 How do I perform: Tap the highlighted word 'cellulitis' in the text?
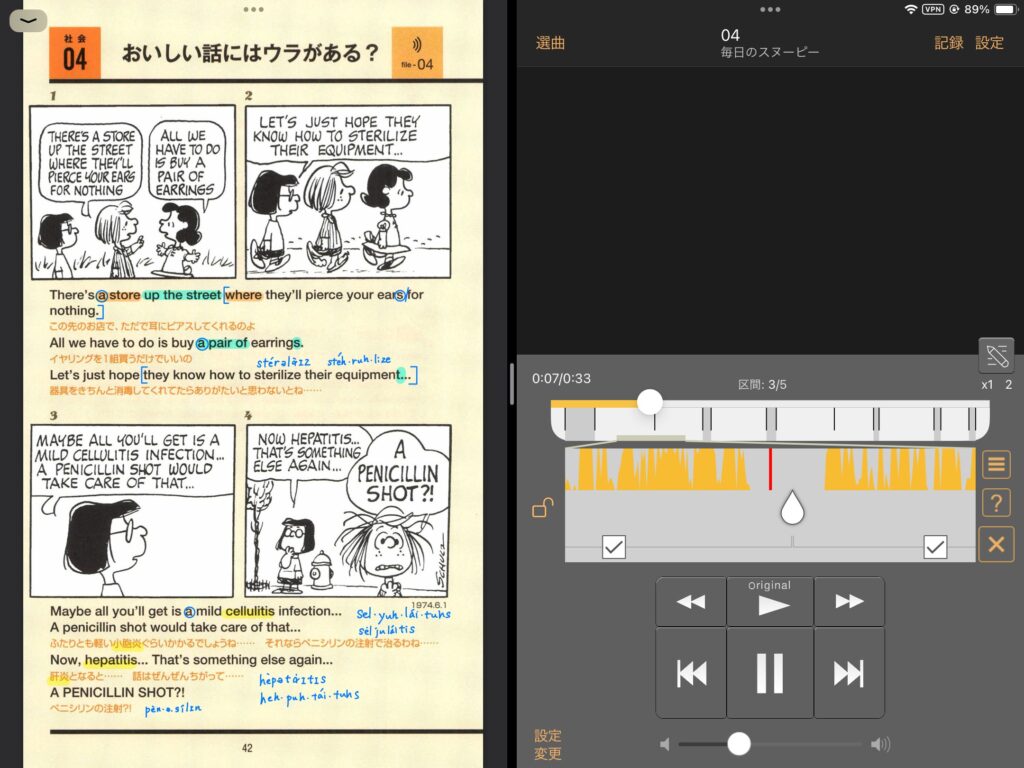click(x=249, y=611)
